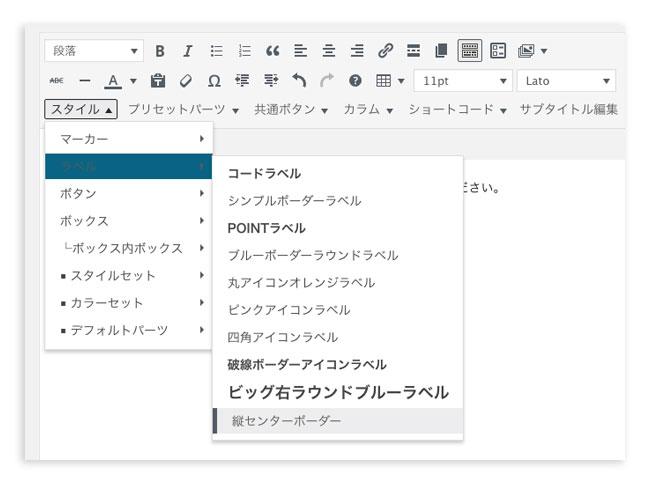This screenshot has height=485, width=650.
Task: Open the プリセットパーツ dropdown
Action: click(x=183, y=109)
